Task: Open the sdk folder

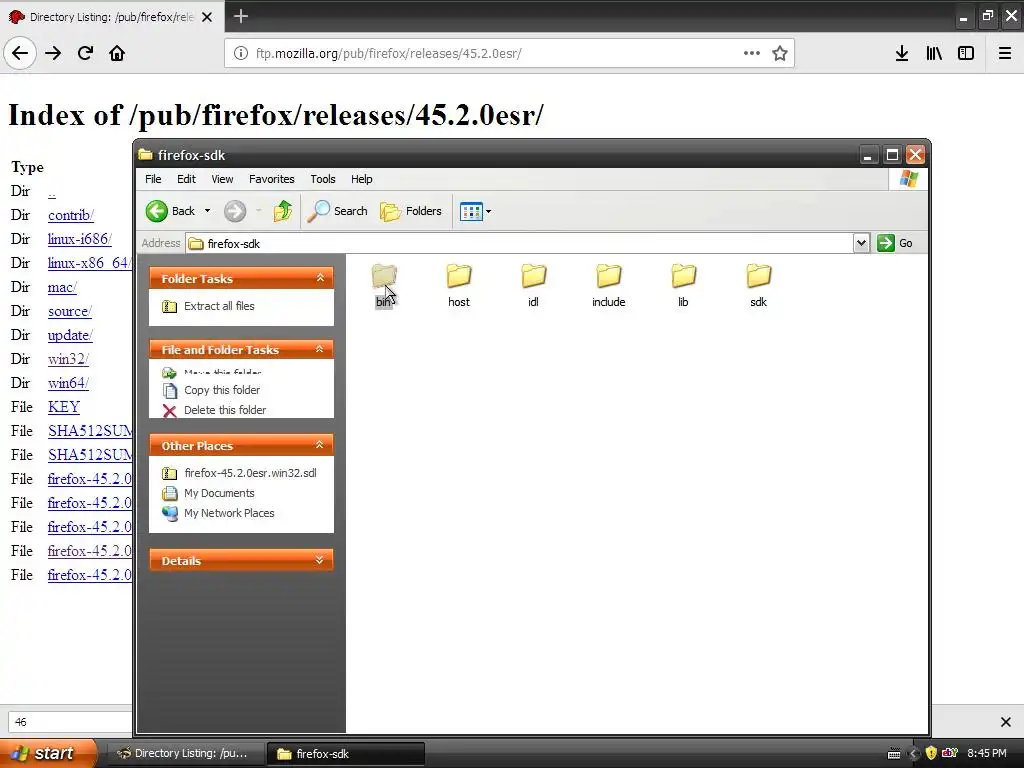Action: [758, 285]
